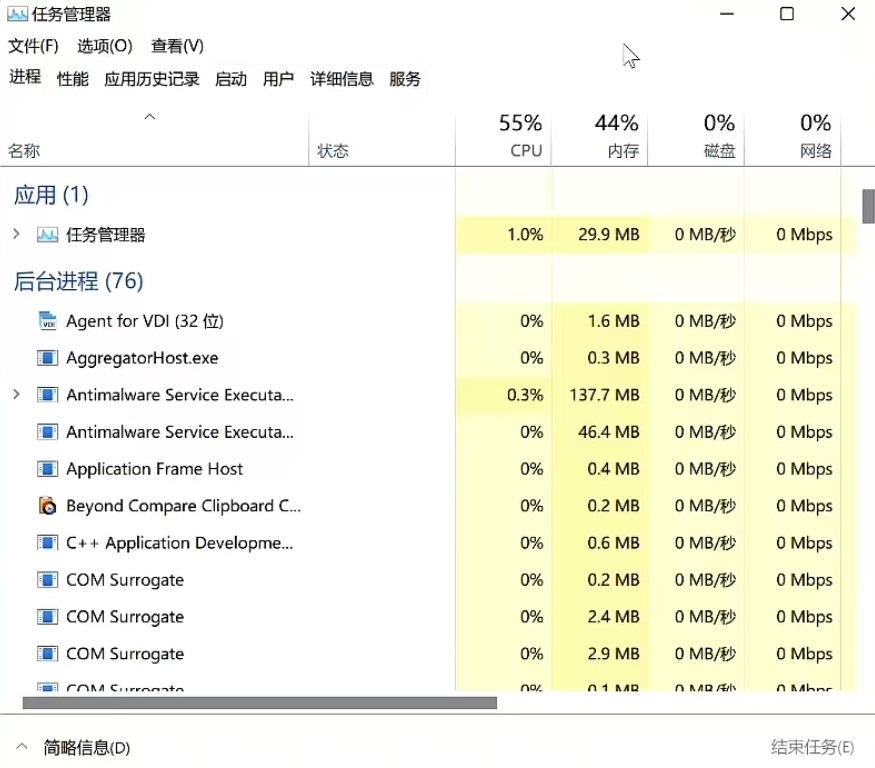Sort processes by the 内存 column header
This screenshot has height=768, width=875.
coord(616,138)
